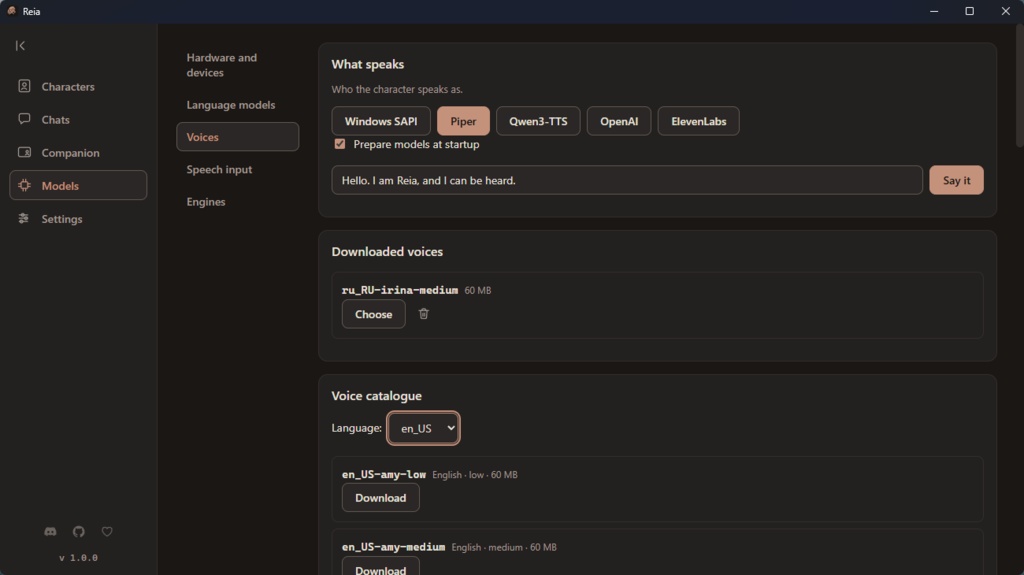Click the Downloaded voices heading
The width and height of the screenshot is (1024, 575).
click(x=387, y=252)
